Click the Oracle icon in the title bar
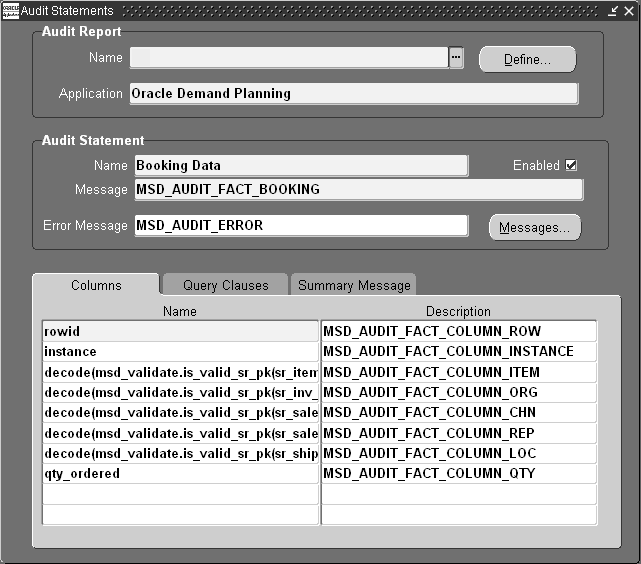This screenshot has width=641, height=564. (11, 11)
